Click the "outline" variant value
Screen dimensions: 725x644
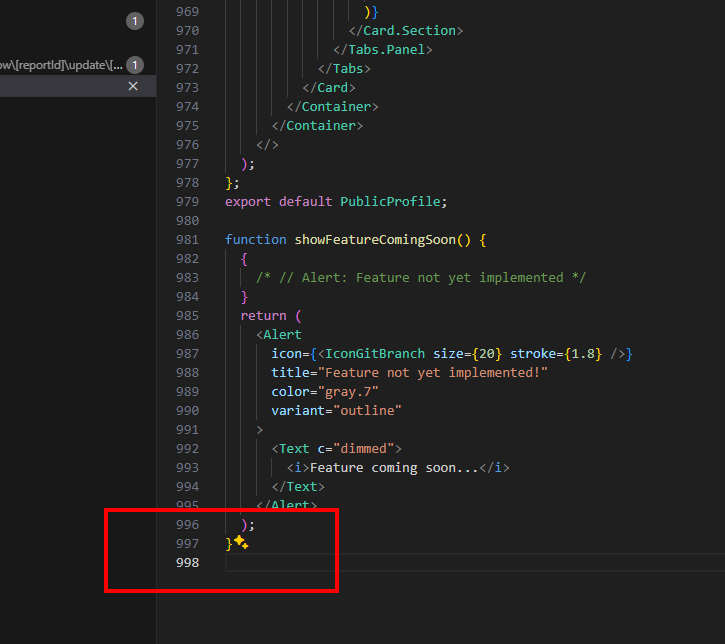(367, 411)
